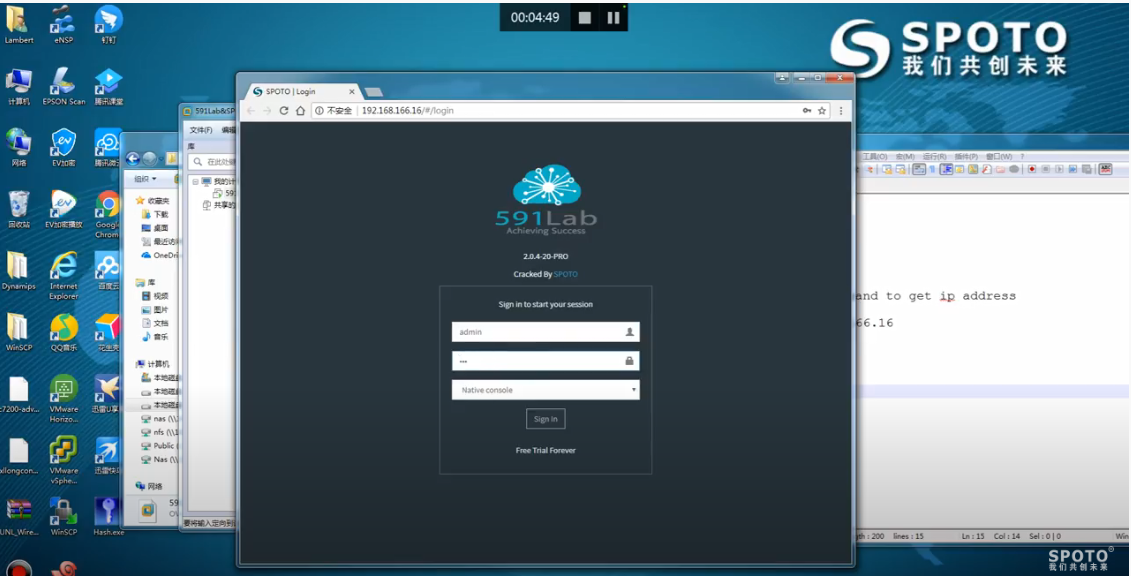The image size is (1131, 576).
Task: Click the 591Lab cloud logo
Action: pyautogui.click(x=546, y=198)
